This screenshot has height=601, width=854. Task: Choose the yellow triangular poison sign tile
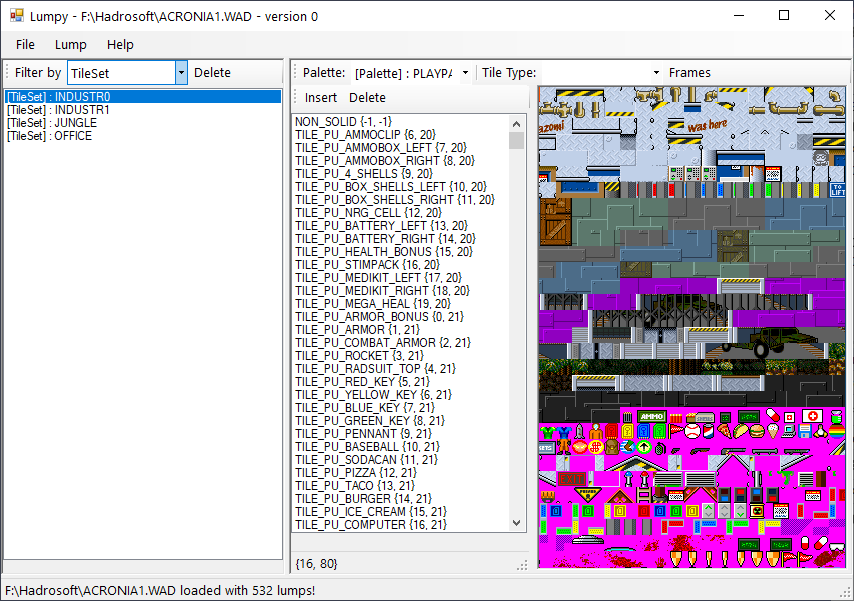click(x=588, y=494)
